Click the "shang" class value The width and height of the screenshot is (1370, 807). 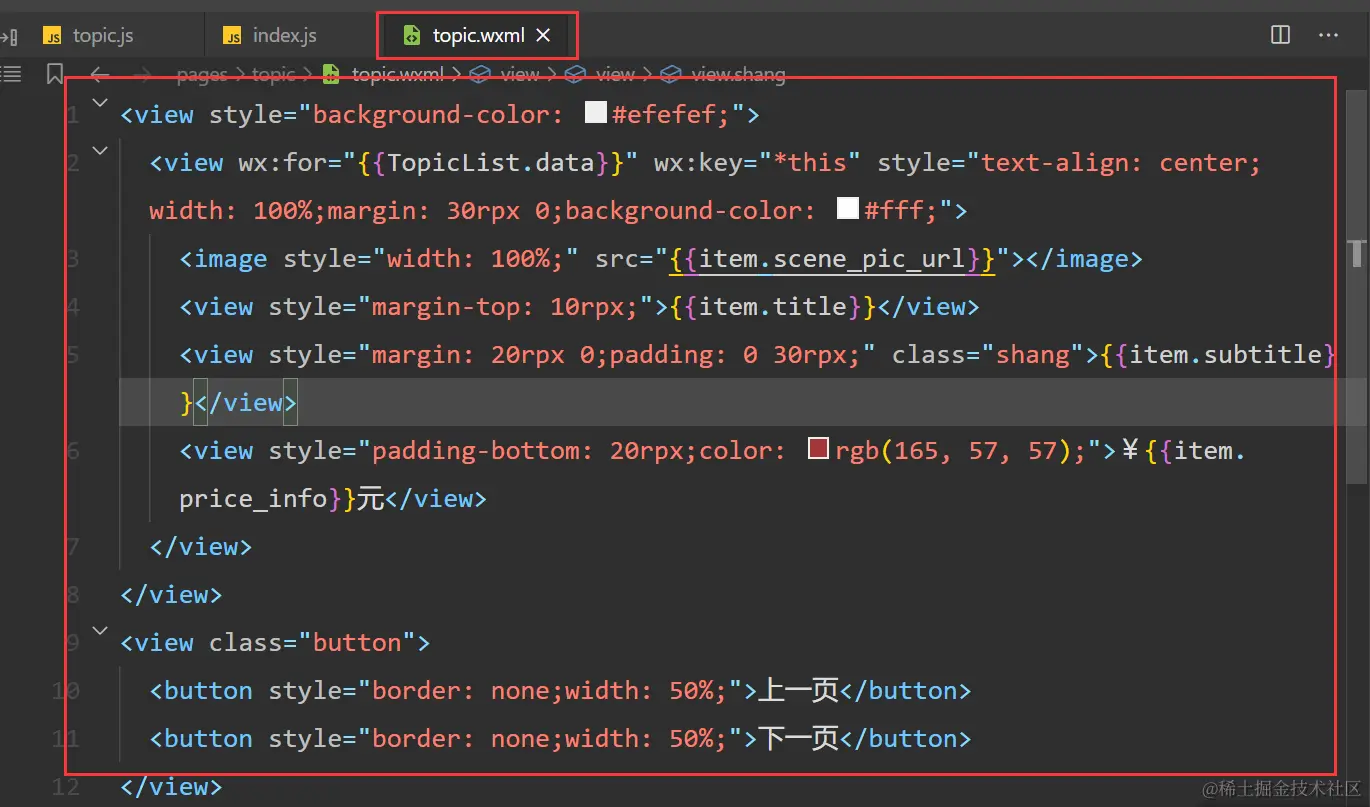[x=1033, y=355]
